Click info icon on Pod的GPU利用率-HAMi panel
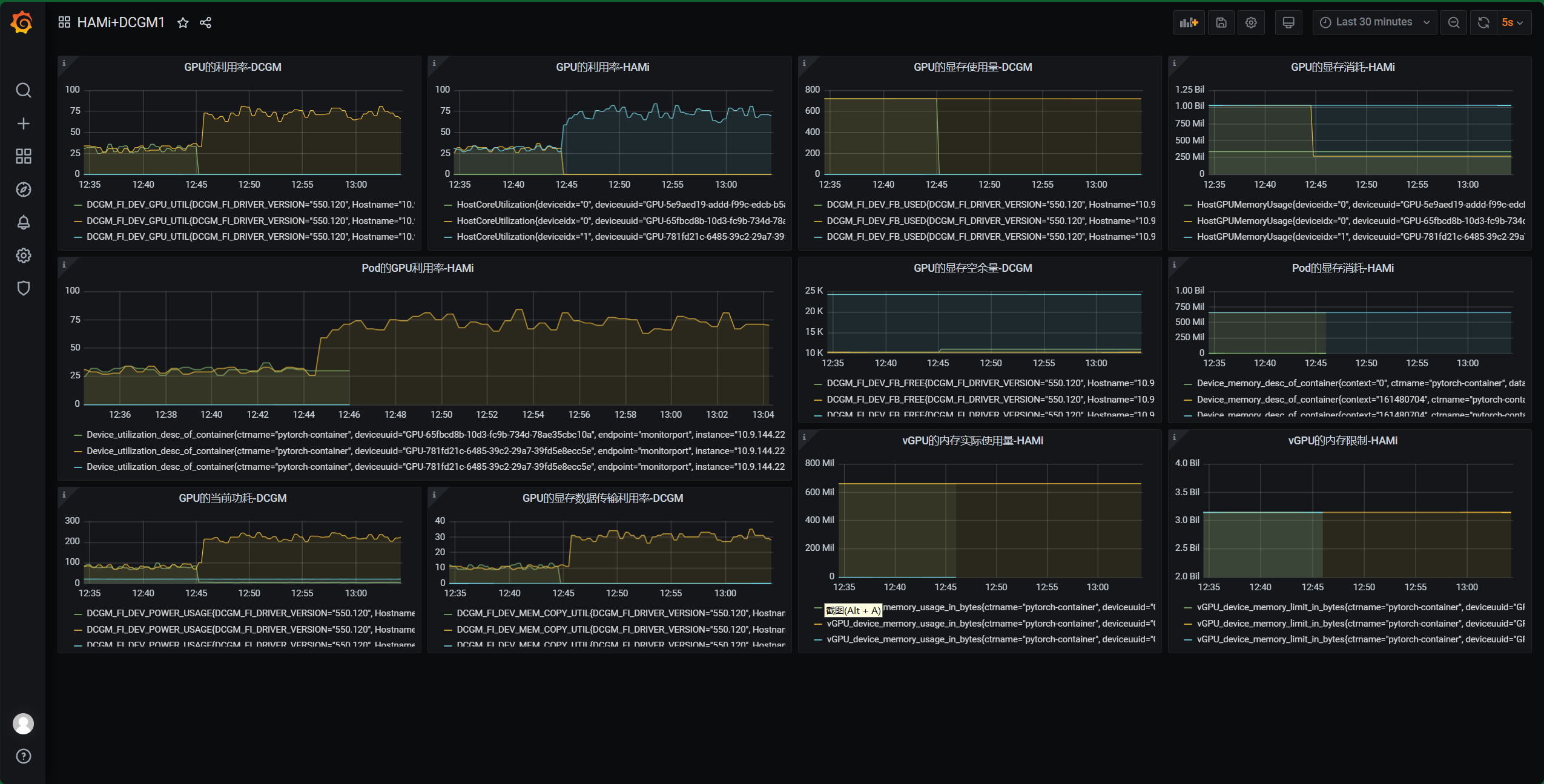The image size is (1544, 784). coord(64,265)
